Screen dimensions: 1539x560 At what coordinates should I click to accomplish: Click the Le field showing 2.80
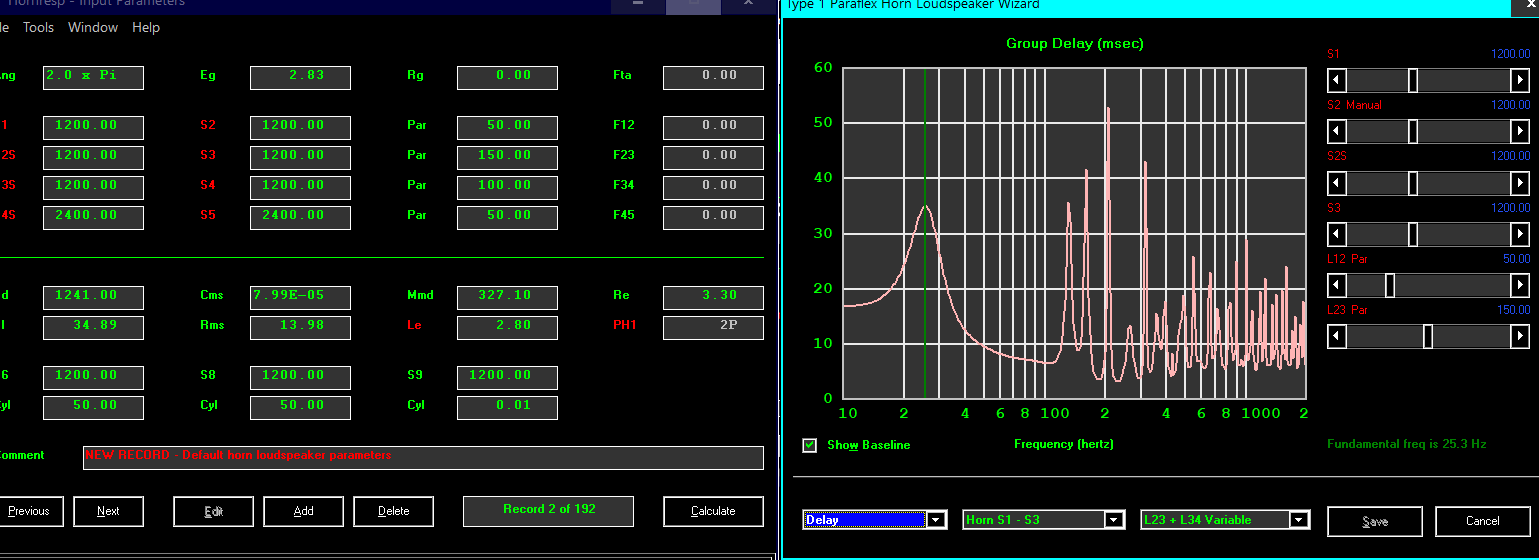[x=507, y=327]
